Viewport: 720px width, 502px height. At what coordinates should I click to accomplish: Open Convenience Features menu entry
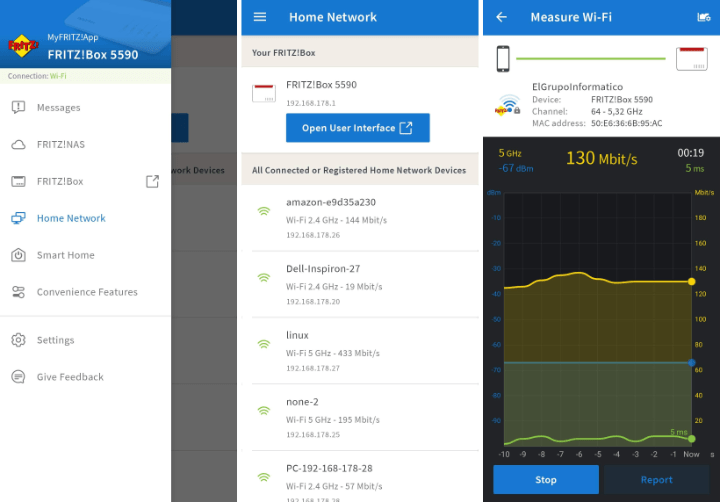click(85, 292)
